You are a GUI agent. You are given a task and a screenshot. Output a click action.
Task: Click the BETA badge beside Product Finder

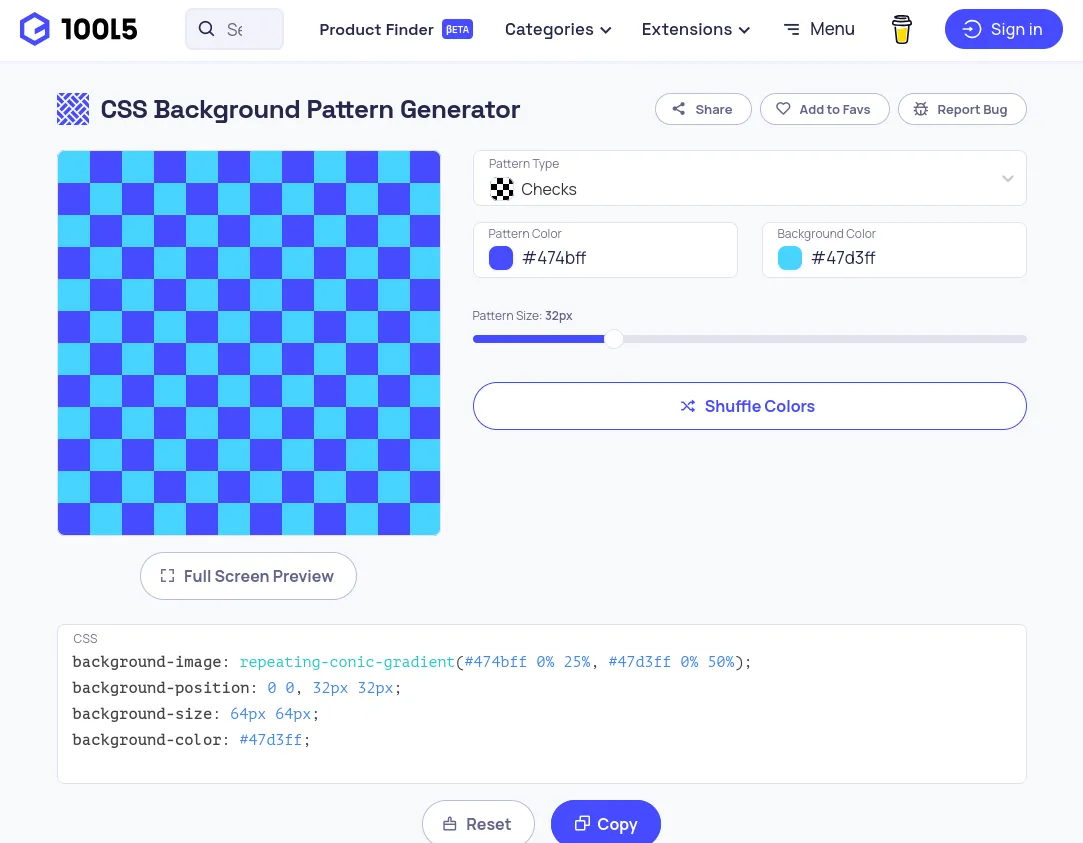[x=457, y=29]
